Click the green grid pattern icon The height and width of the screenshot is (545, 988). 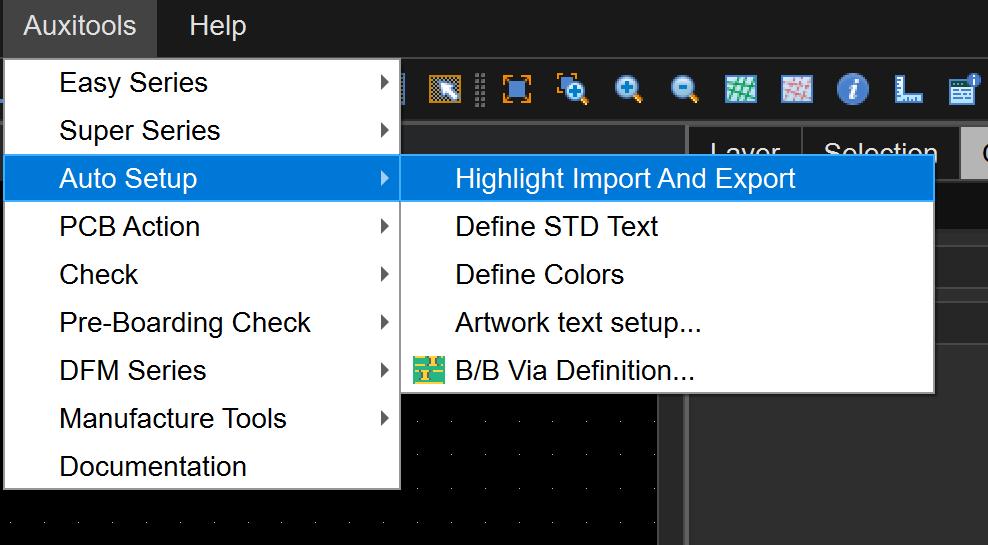coord(741,90)
